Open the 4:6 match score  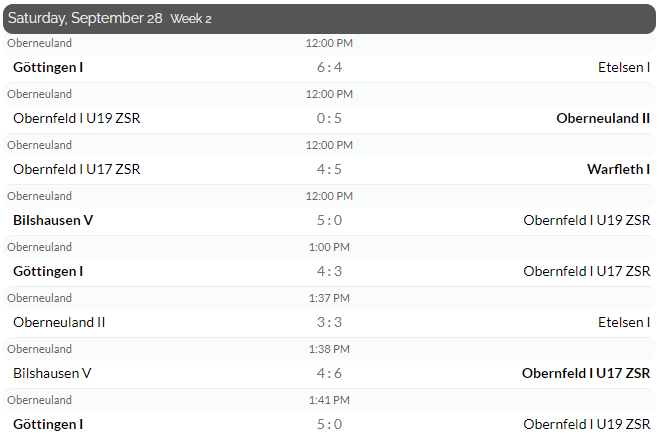pos(329,373)
